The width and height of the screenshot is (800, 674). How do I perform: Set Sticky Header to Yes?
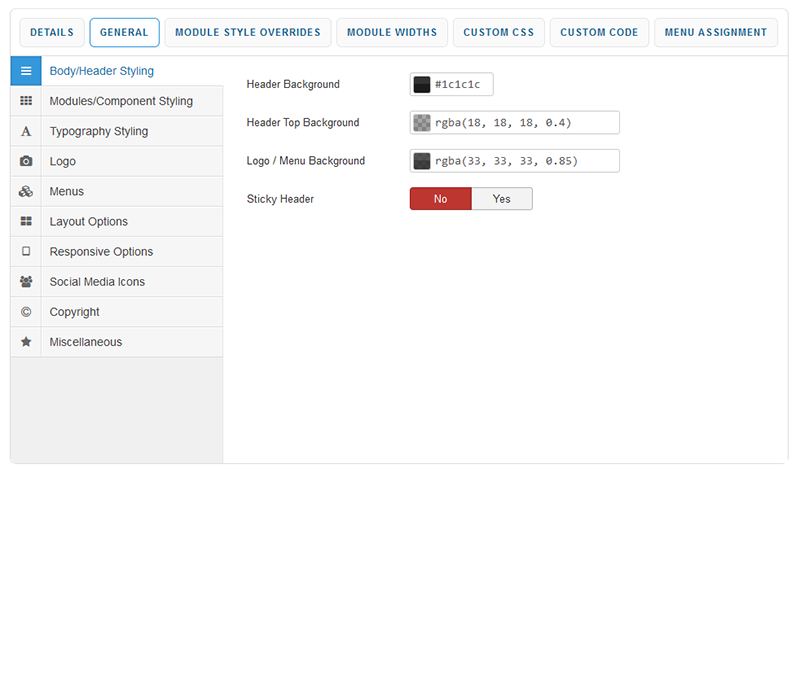coord(501,199)
